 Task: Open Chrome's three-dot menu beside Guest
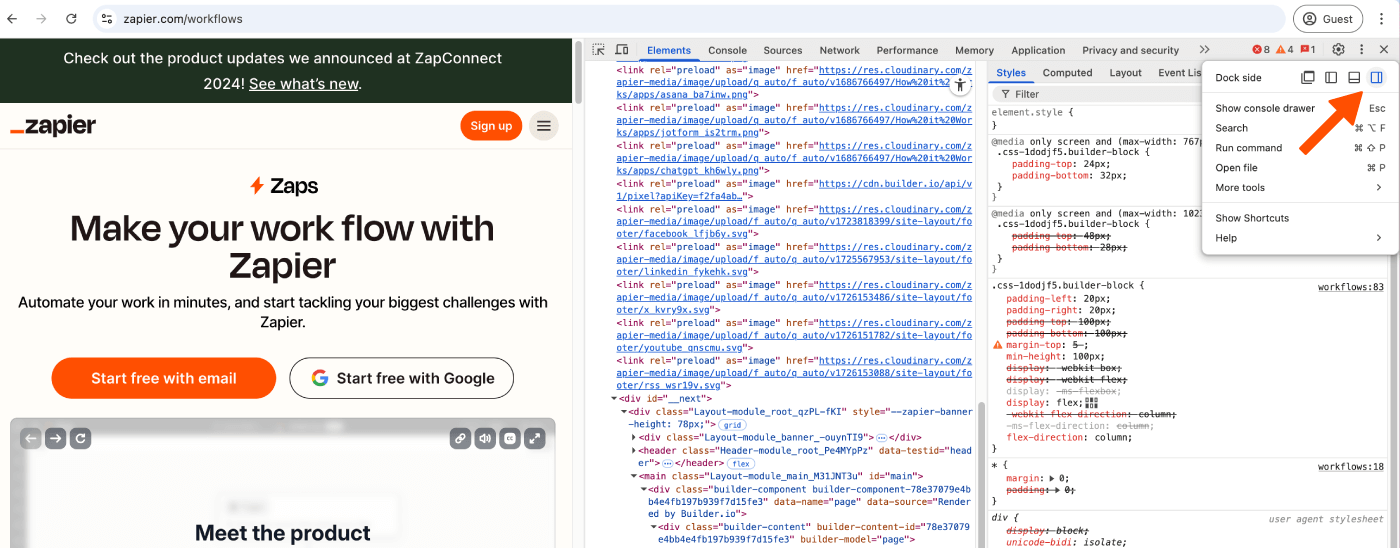click(x=1383, y=19)
